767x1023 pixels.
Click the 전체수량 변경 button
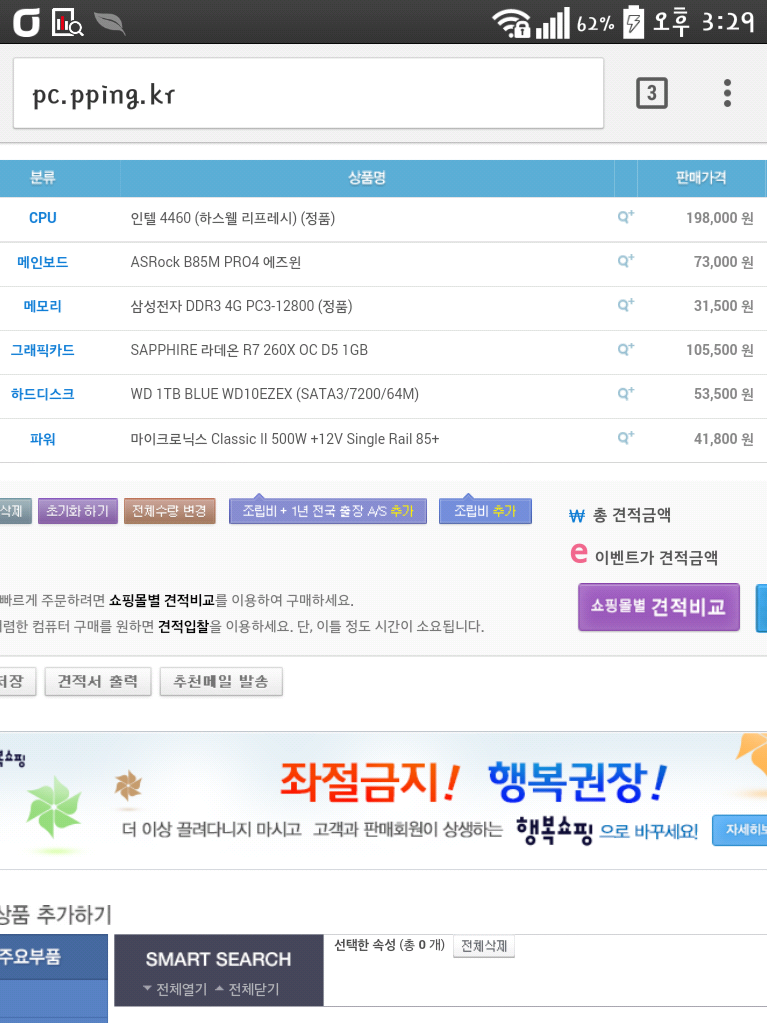coord(170,511)
